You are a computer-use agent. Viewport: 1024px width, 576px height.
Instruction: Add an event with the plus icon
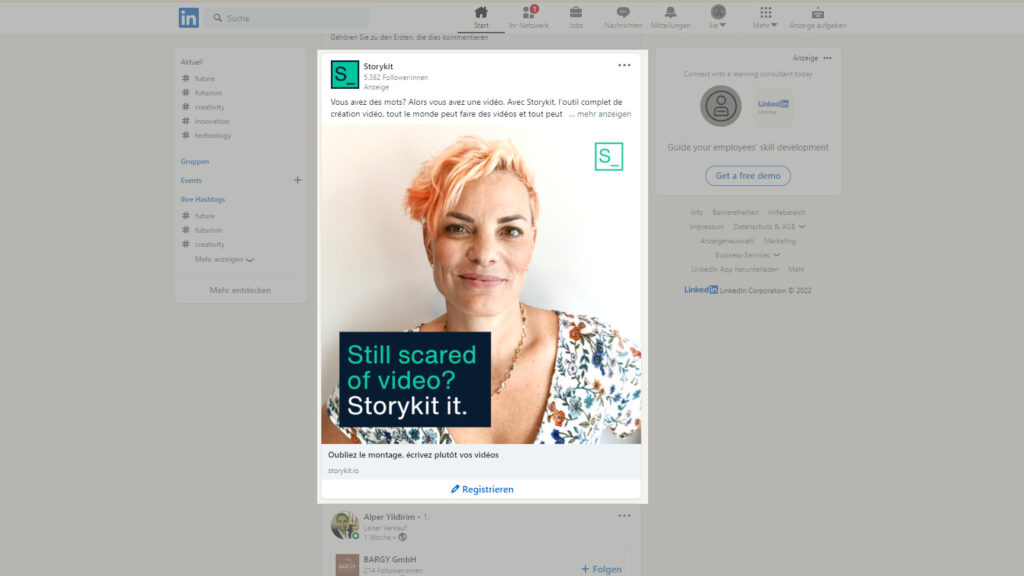point(297,180)
